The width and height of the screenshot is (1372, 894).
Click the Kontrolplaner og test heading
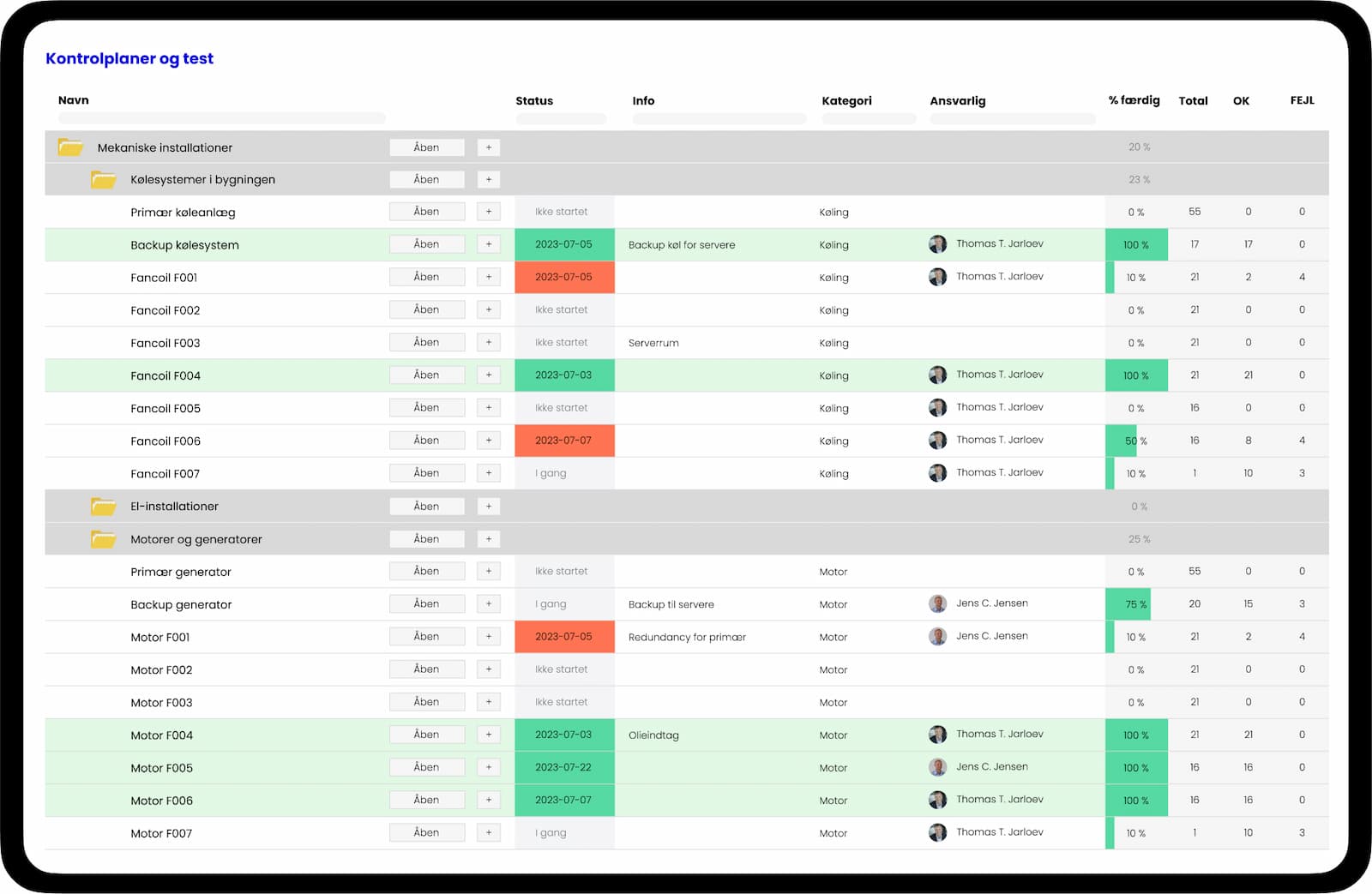pyautogui.click(x=129, y=59)
